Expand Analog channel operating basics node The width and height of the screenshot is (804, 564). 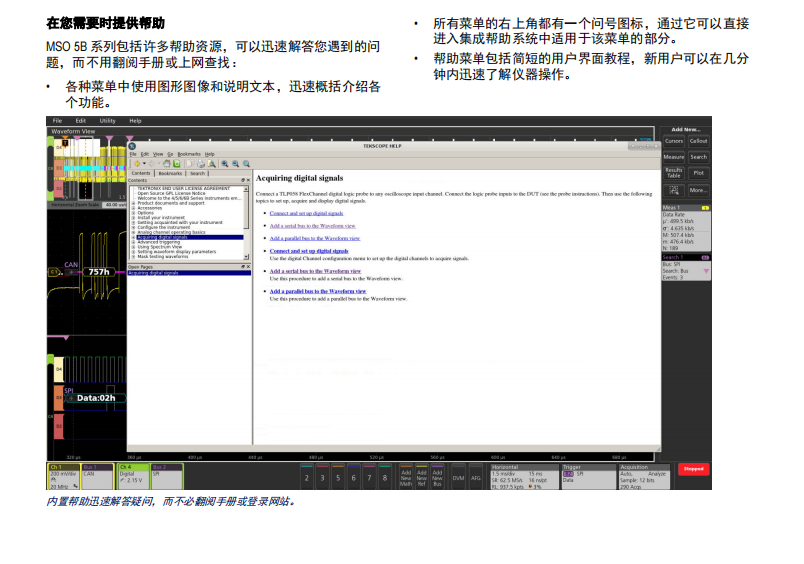click(x=133, y=232)
